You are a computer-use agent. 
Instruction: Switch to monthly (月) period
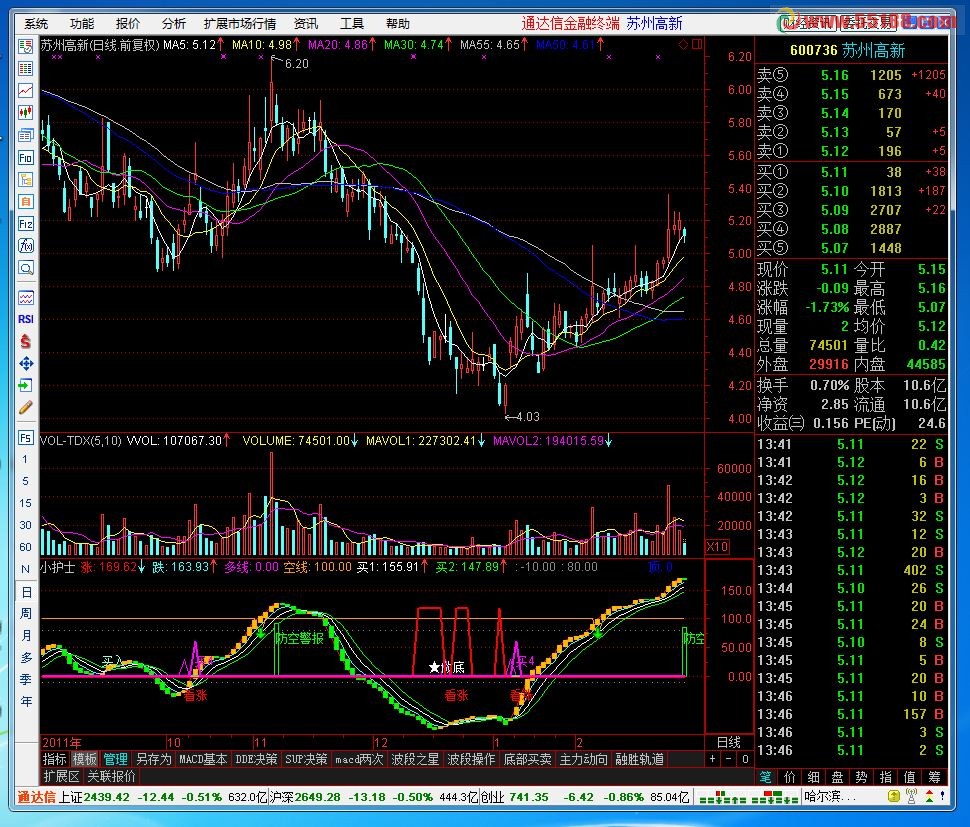click(25, 635)
